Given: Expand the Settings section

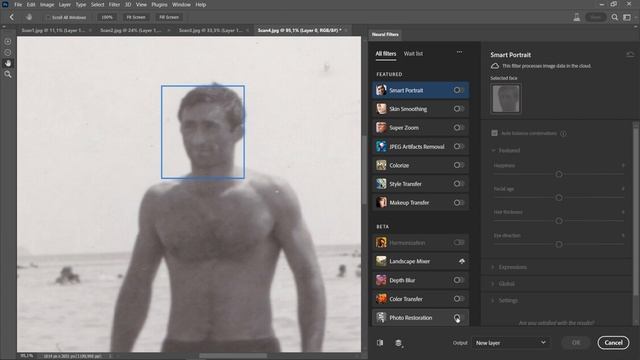Looking at the screenshot, I should 493,301.
